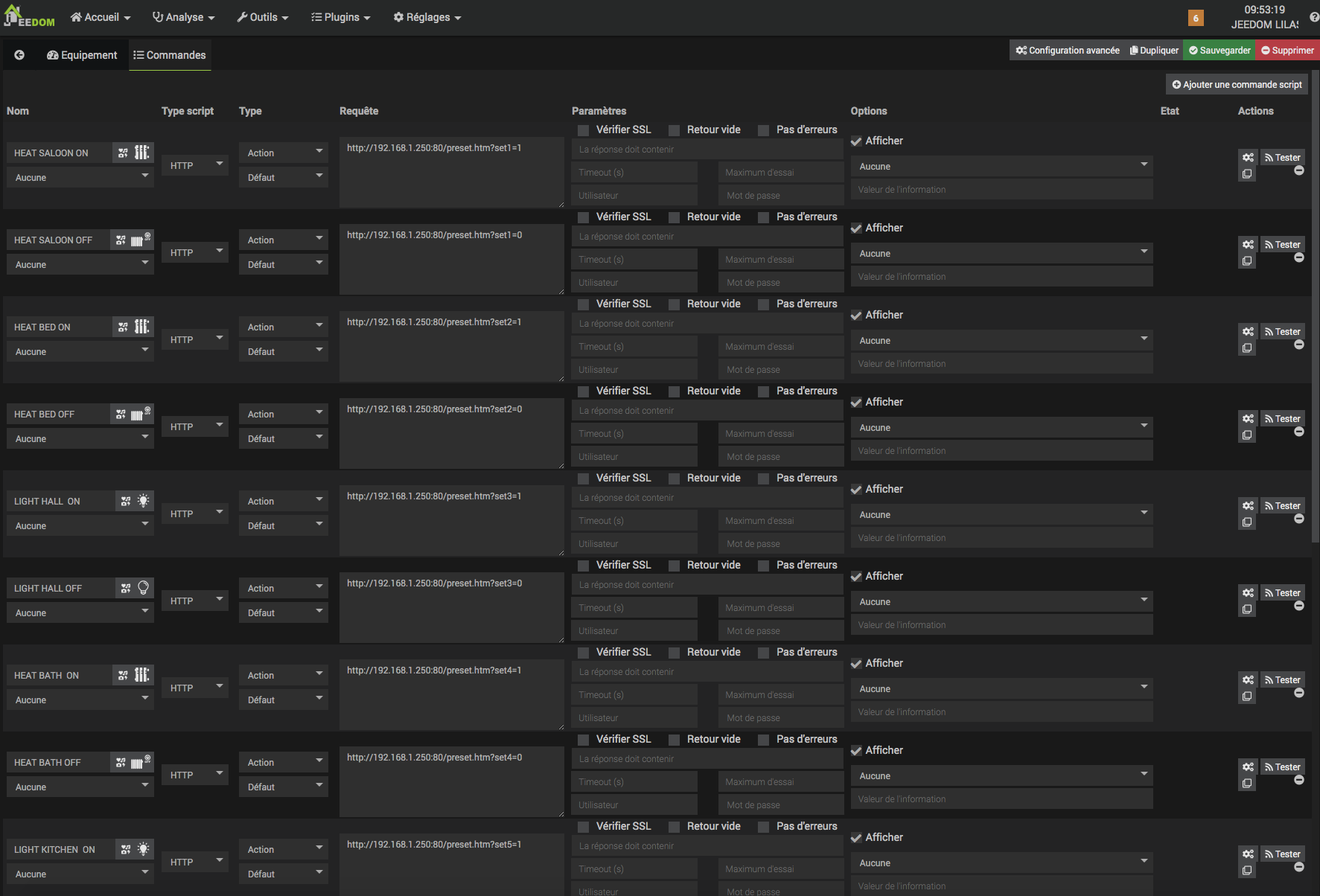
Task: Open the notification badge showing 6
Action: pos(1196,18)
